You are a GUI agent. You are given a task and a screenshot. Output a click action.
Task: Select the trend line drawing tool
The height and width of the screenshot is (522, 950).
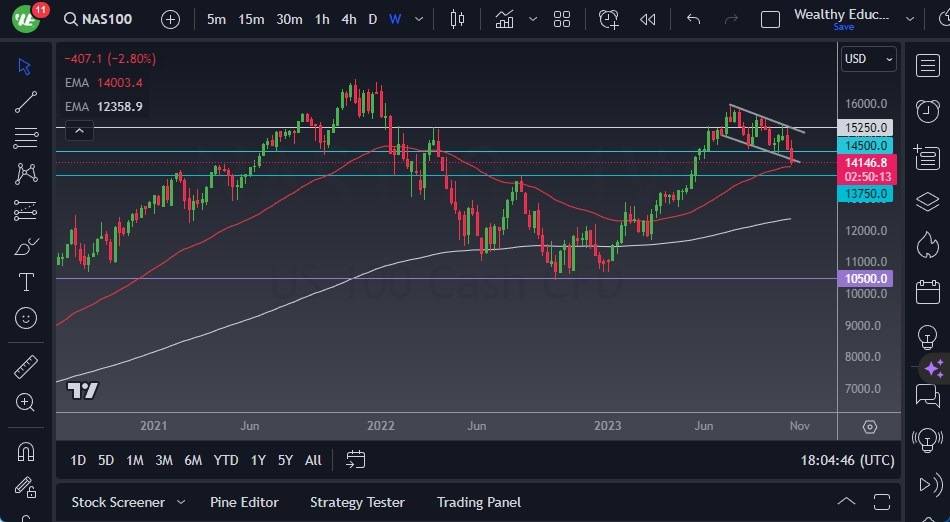(x=26, y=101)
